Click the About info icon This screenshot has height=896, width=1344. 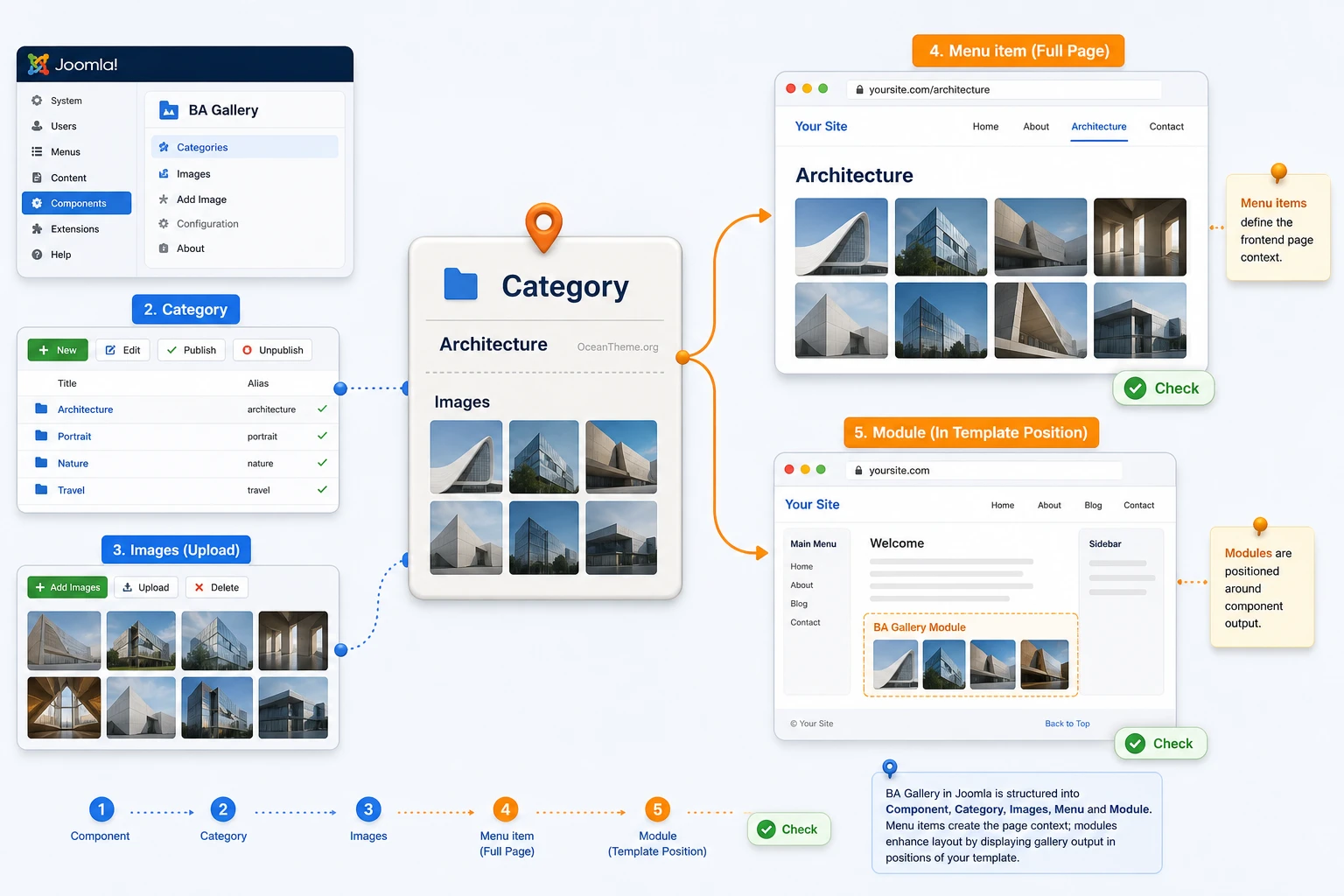(164, 248)
